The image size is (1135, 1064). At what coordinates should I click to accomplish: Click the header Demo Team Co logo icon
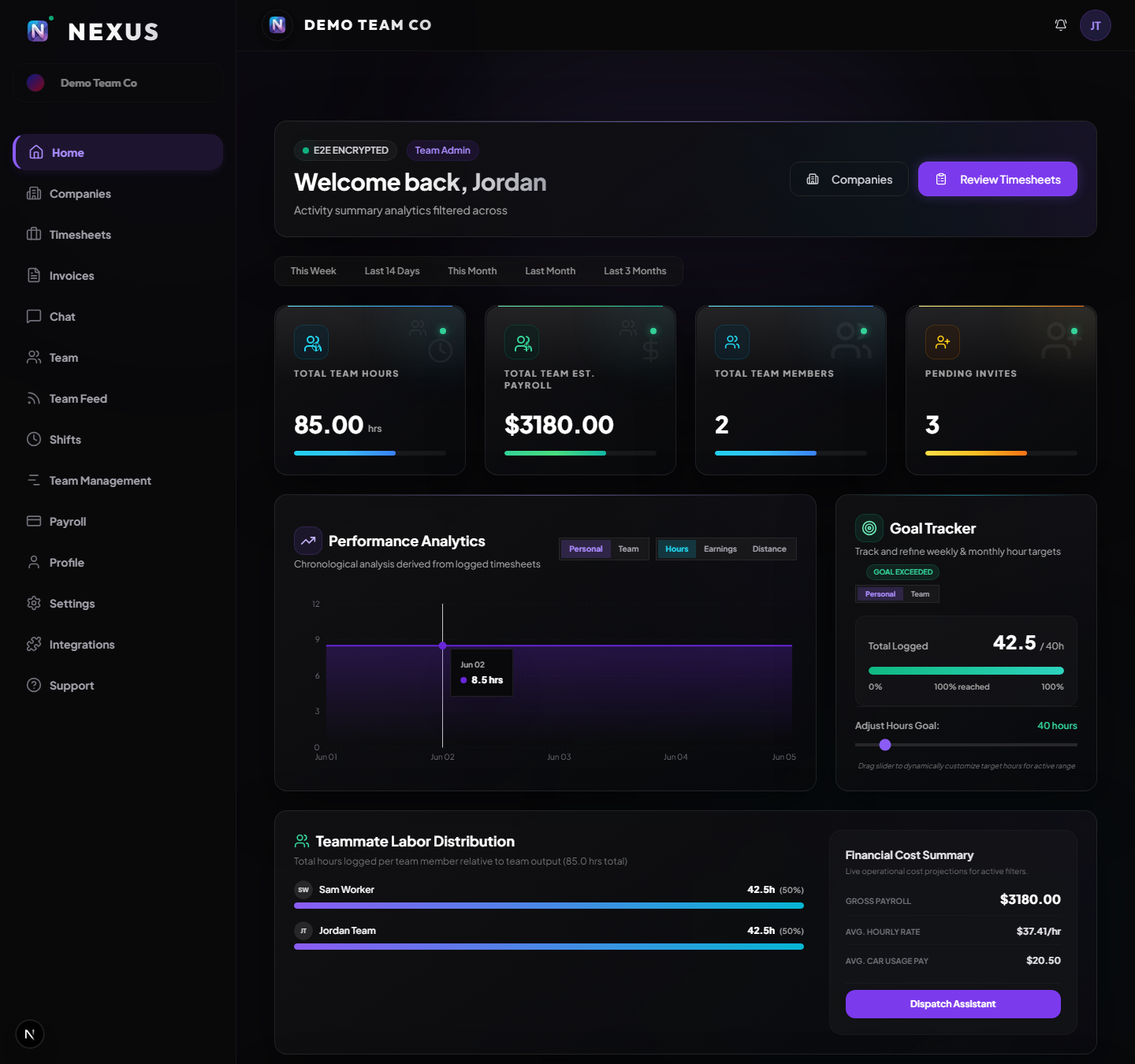[x=277, y=25]
